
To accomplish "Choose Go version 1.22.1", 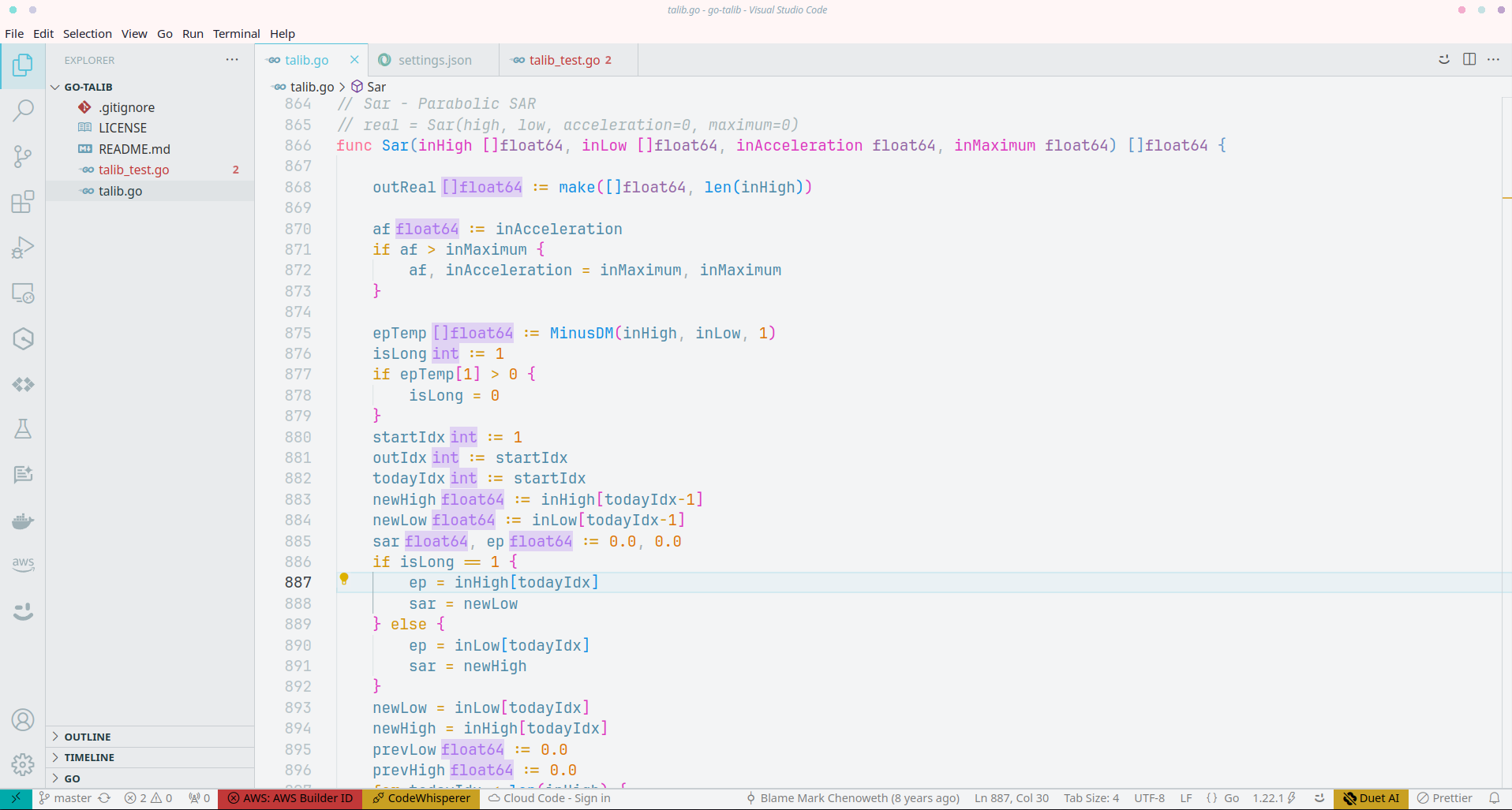I will [1274, 798].
